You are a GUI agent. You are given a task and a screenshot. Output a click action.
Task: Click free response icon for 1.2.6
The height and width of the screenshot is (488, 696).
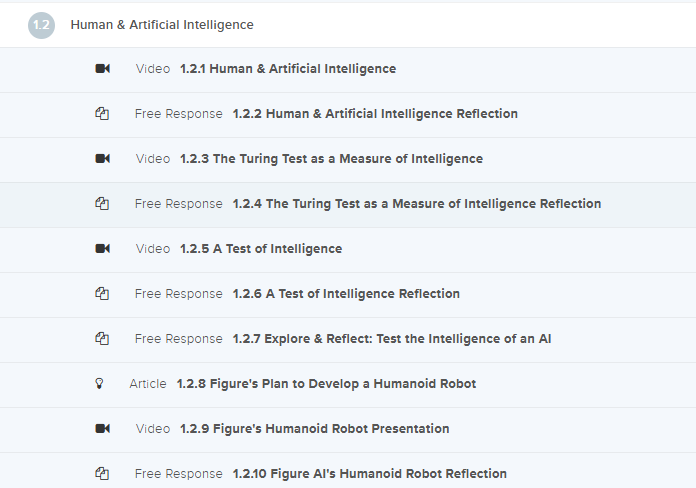pos(102,294)
